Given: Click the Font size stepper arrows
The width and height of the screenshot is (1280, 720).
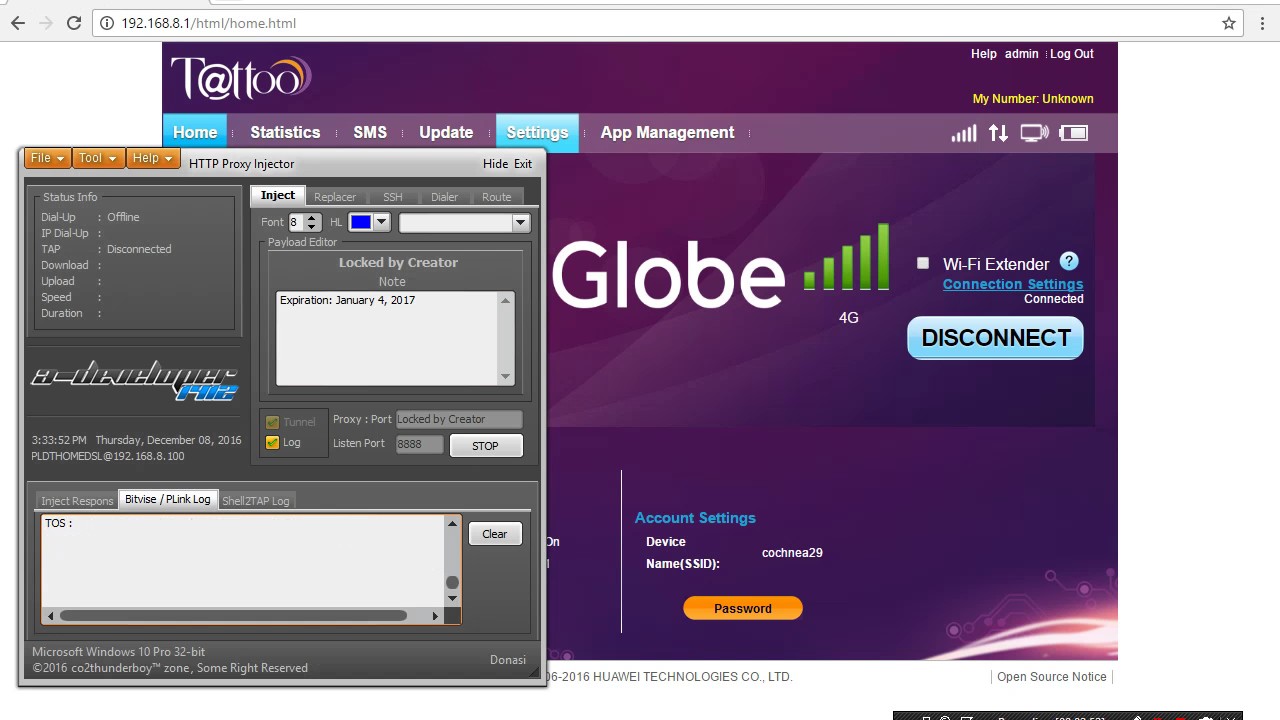Looking at the screenshot, I should (x=311, y=222).
